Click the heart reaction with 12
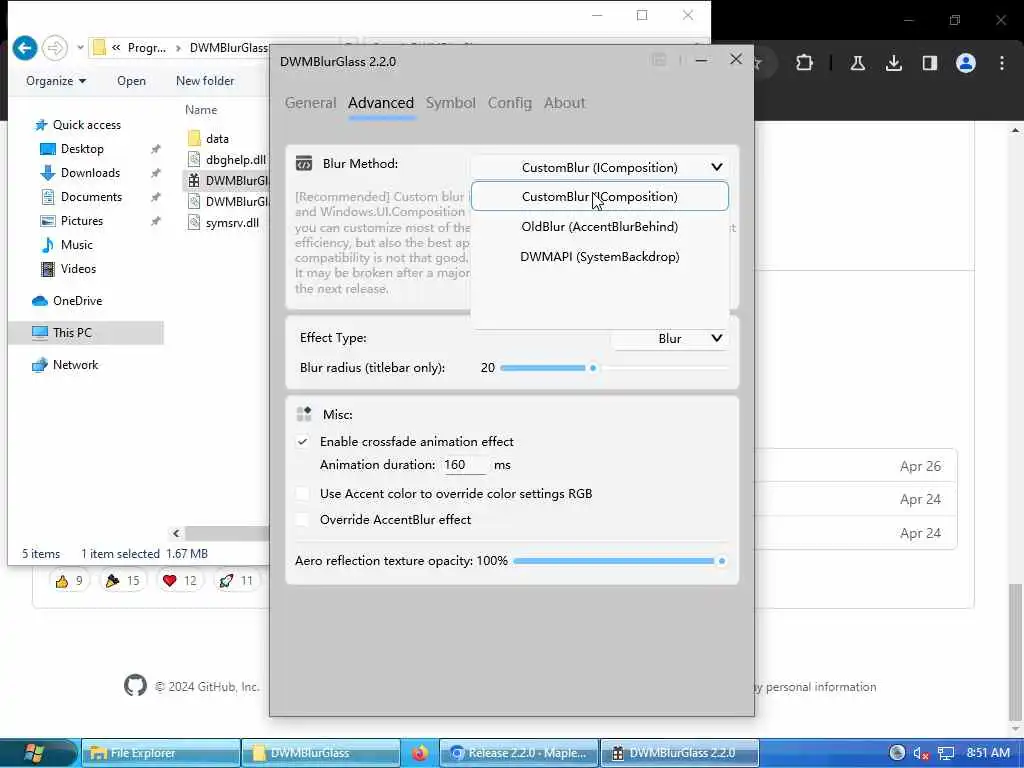1024x768 pixels. (180, 581)
